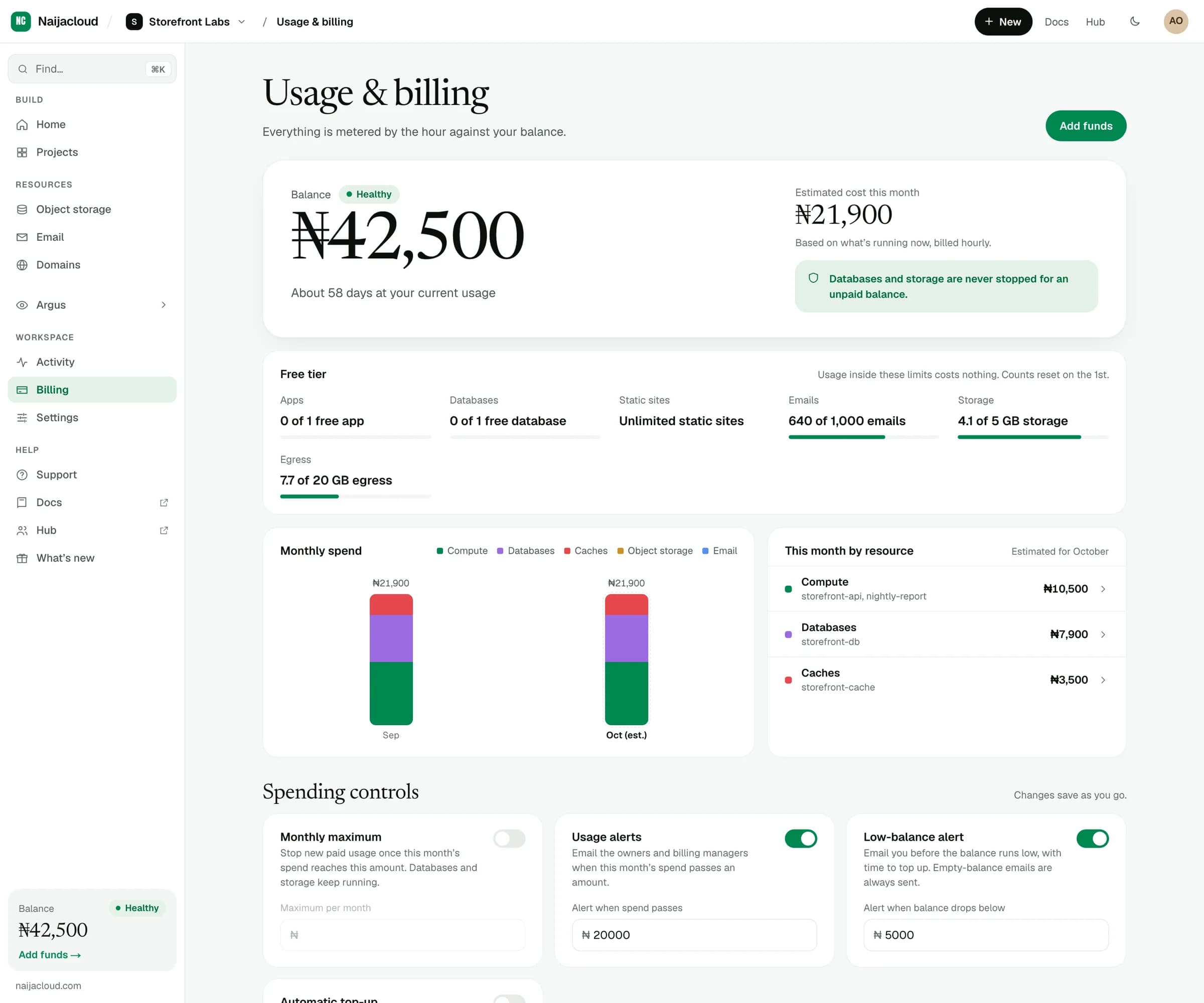Click the Oct (est.) monthly spend bar

[626, 659]
